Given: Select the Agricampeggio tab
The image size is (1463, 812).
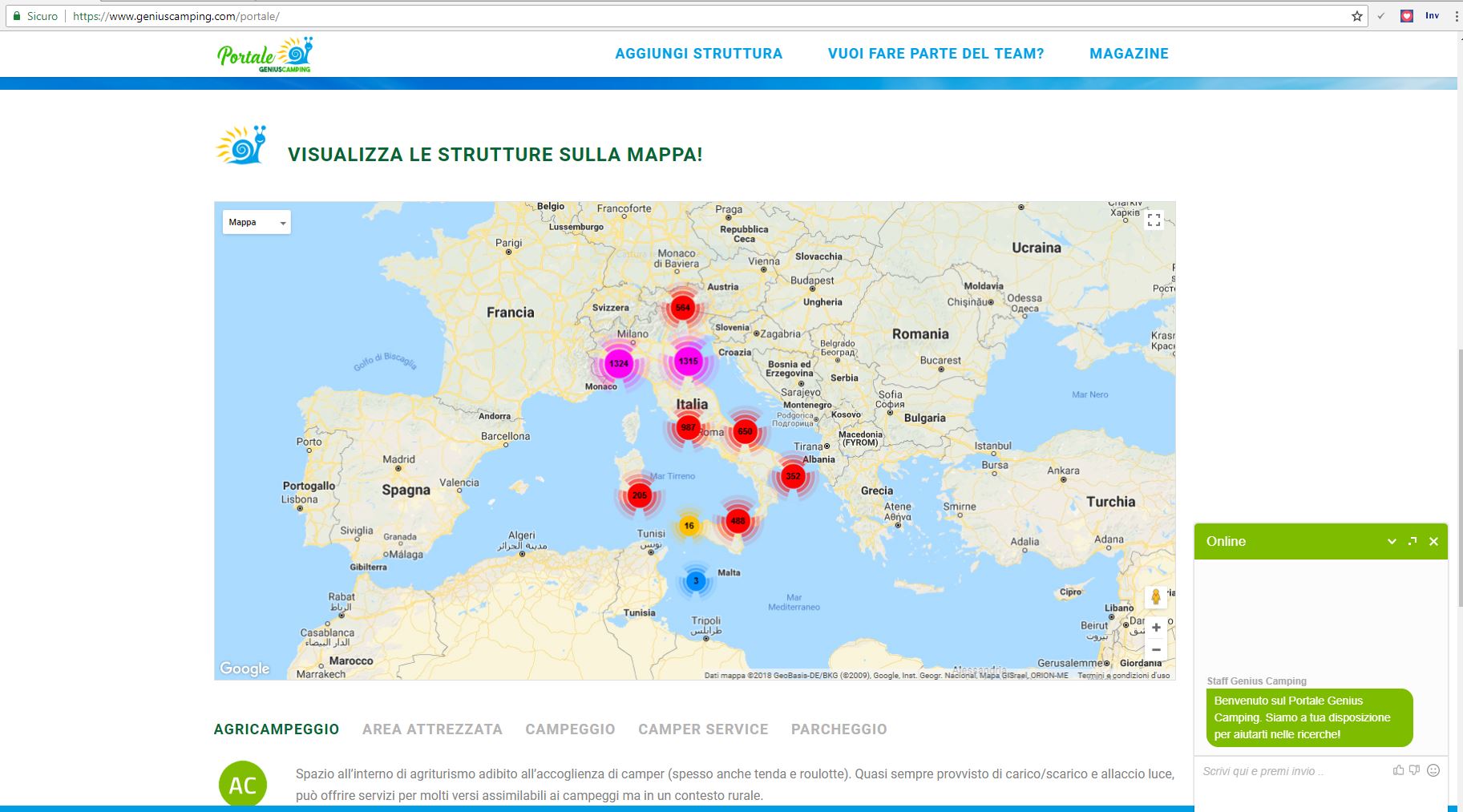Looking at the screenshot, I should (x=277, y=729).
